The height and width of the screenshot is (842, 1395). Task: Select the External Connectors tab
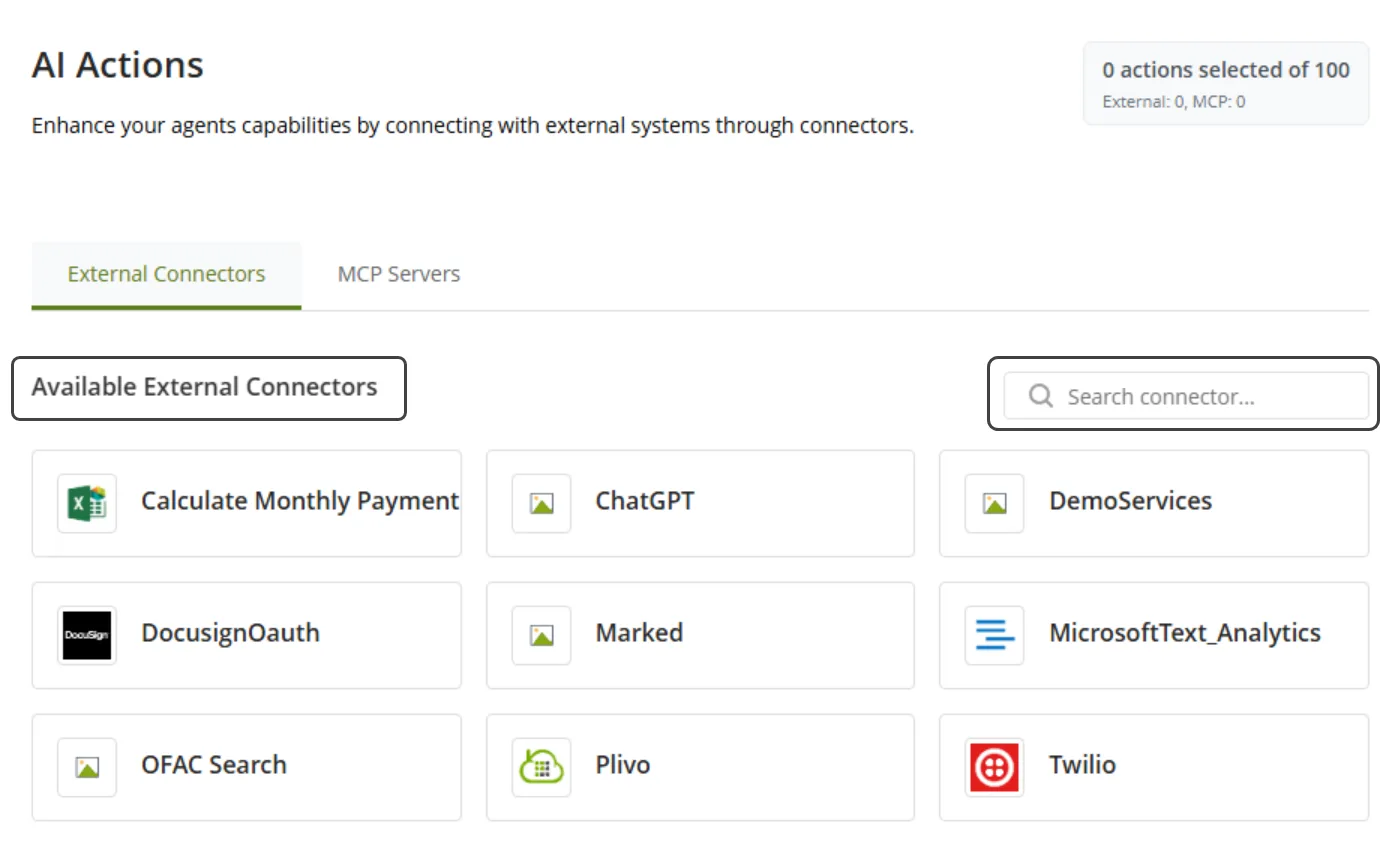[166, 274]
